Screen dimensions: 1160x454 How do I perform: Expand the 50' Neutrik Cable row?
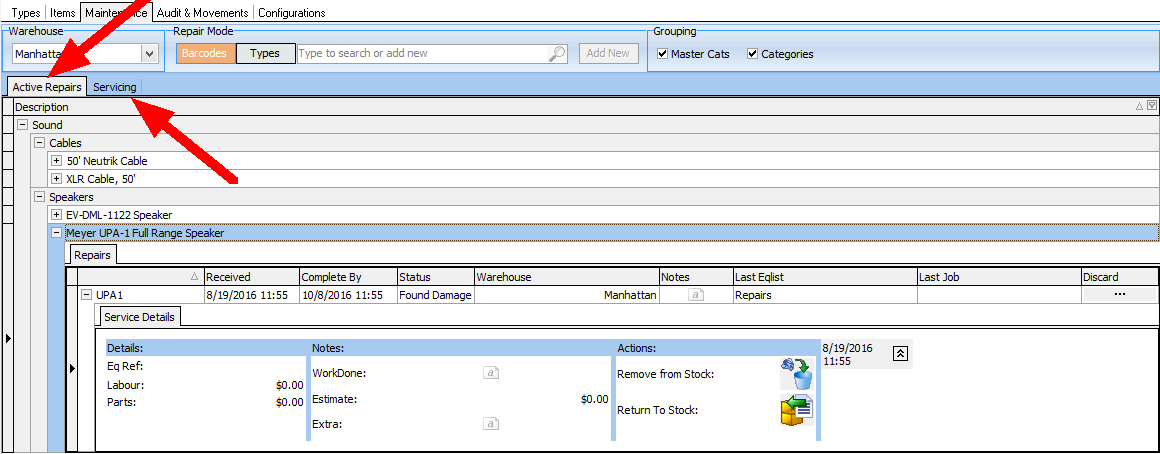57,161
